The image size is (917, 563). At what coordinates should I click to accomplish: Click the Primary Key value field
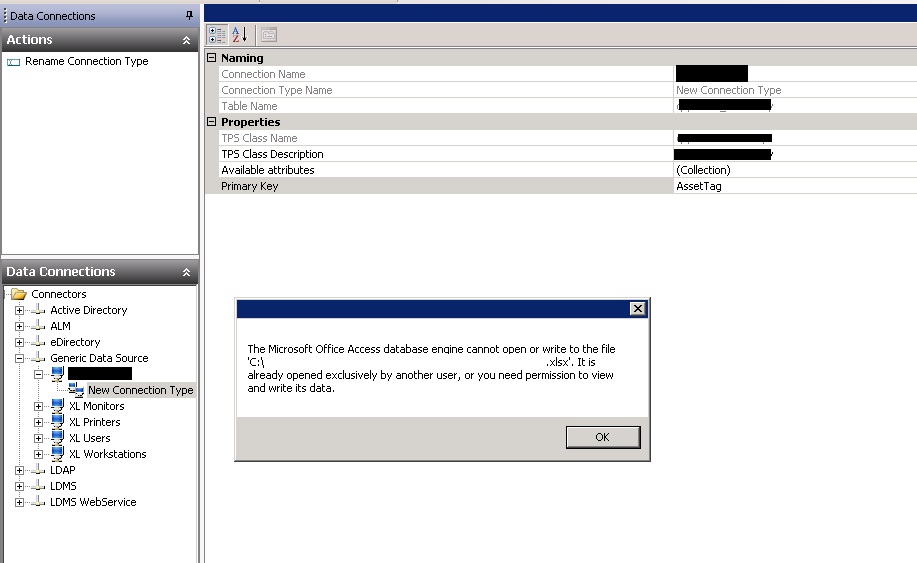(790, 186)
